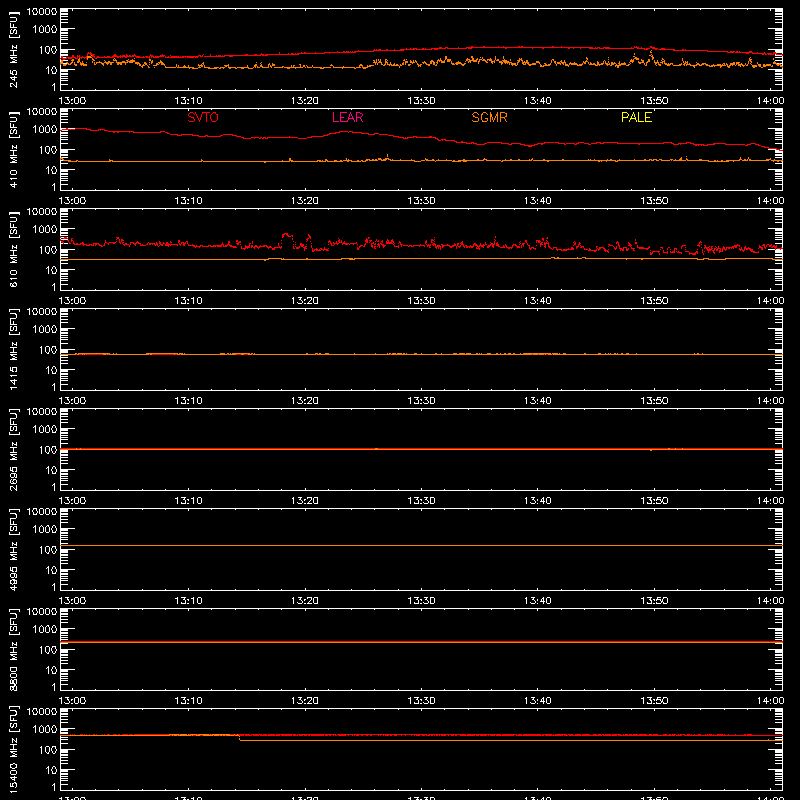Click 13:10 tick under 8800 MHz panel
Image resolution: width=800 pixels, height=800 pixels.
188,701
